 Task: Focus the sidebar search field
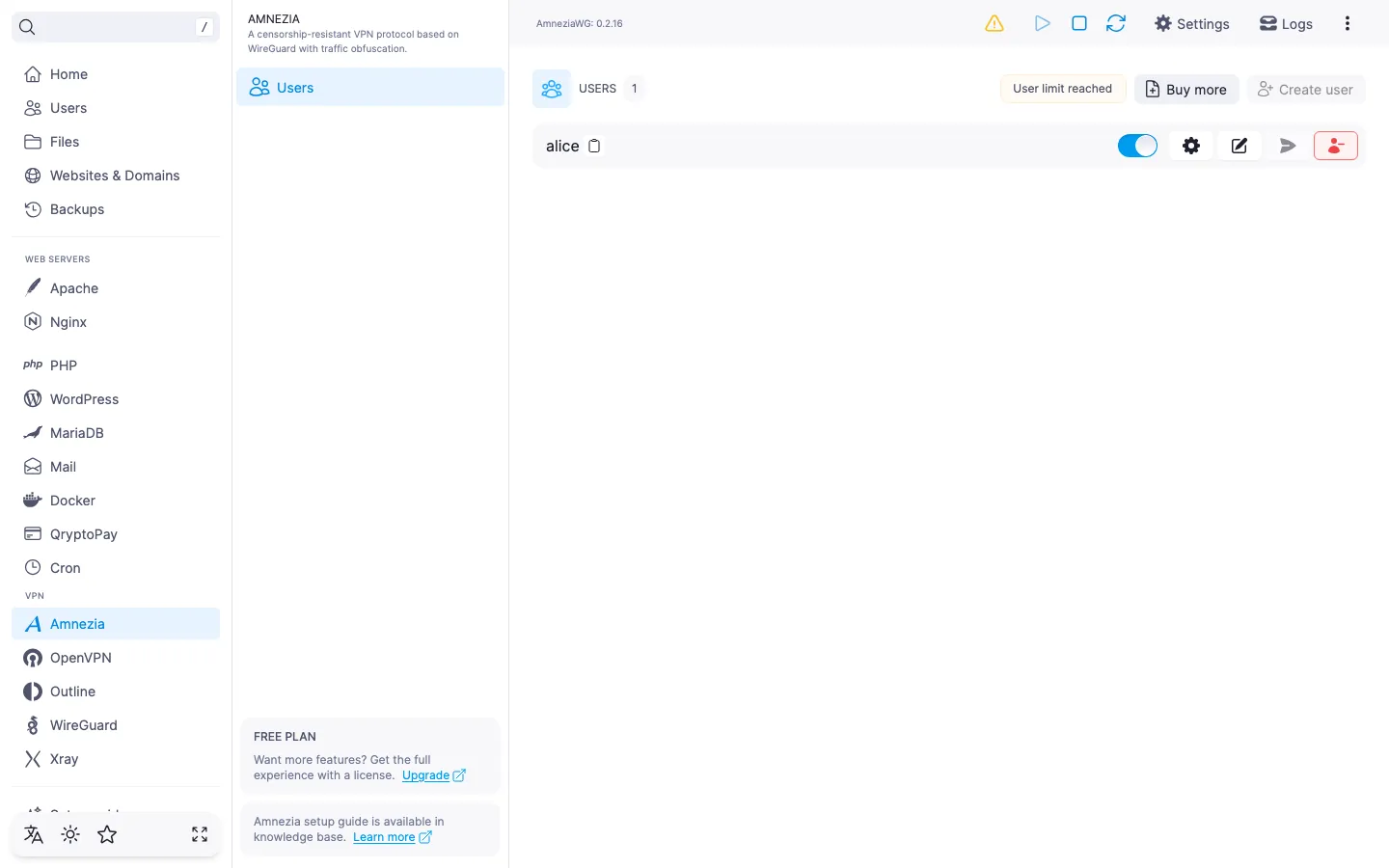[x=116, y=27]
